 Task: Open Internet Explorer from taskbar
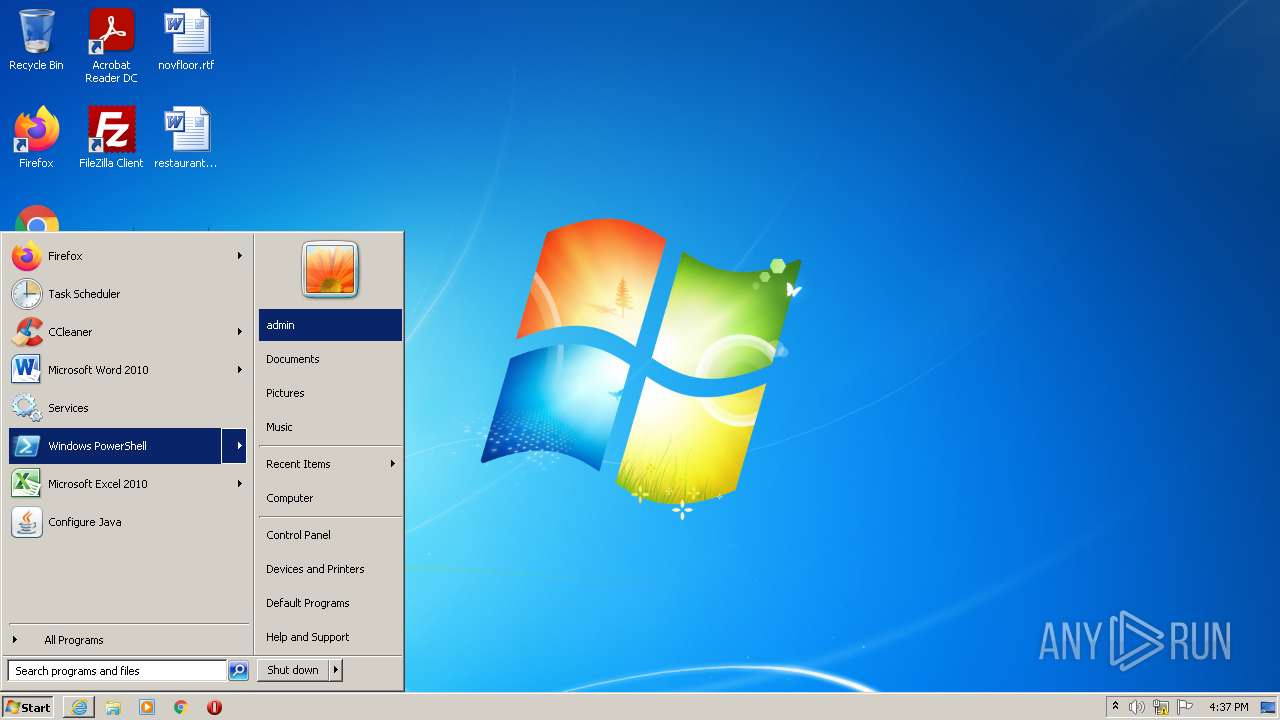(79, 707)
